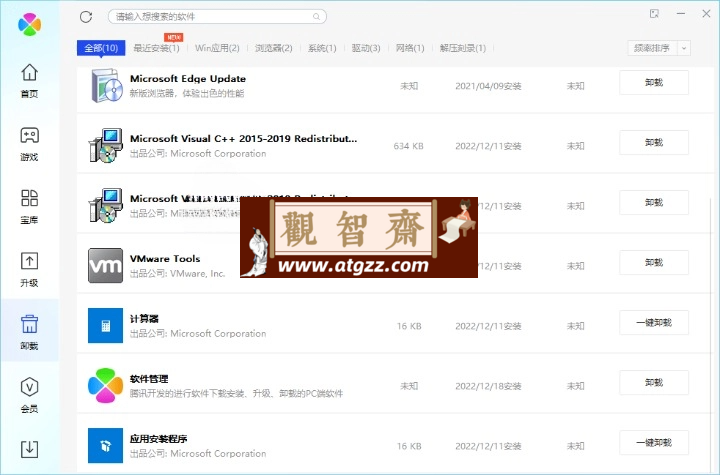720x475 pixels.
Task: Uninstall the second Microsoft Visual C++ entry
Action: 654,203
